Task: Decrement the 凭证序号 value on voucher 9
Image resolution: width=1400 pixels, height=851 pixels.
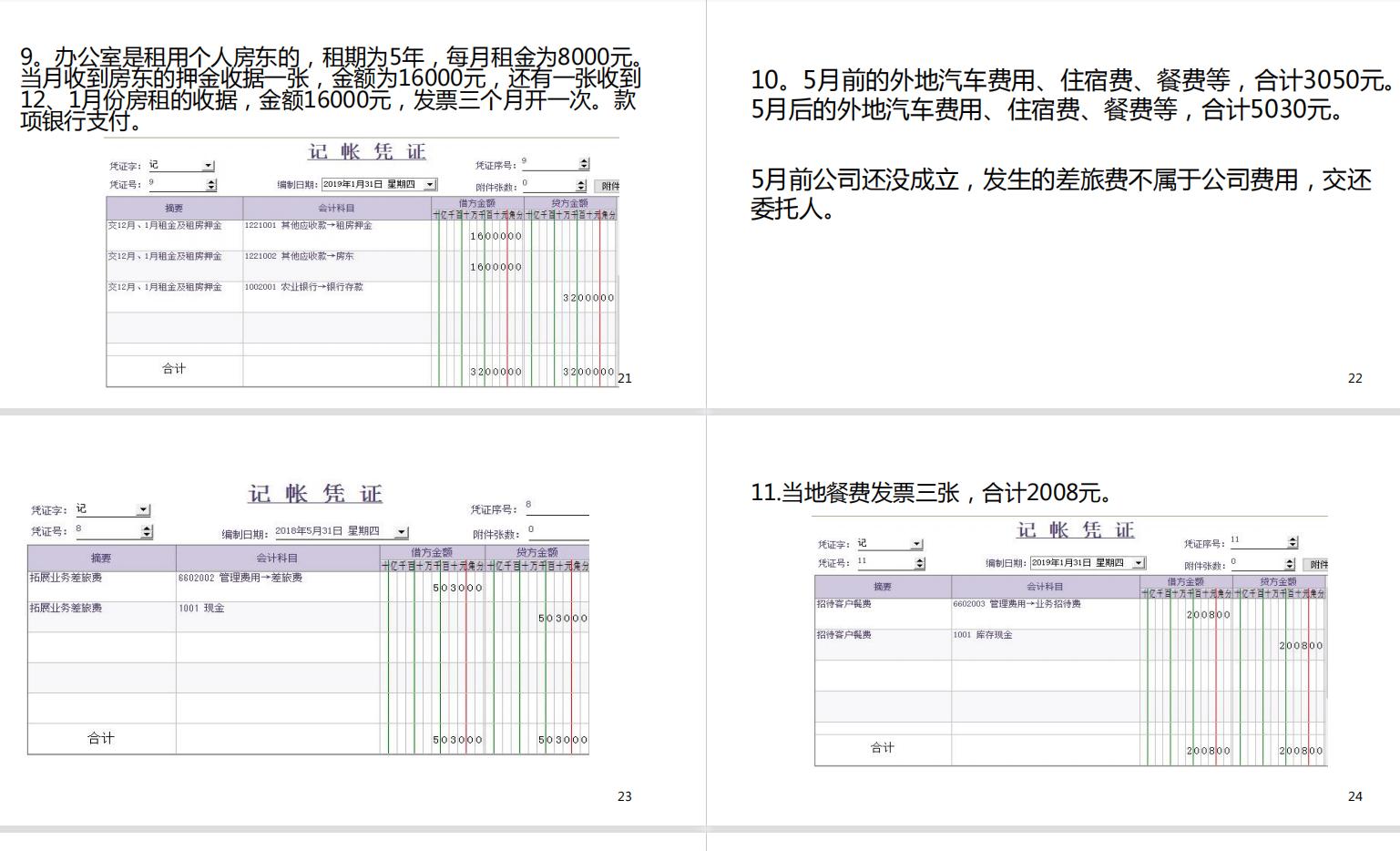Action: (583, 166)
